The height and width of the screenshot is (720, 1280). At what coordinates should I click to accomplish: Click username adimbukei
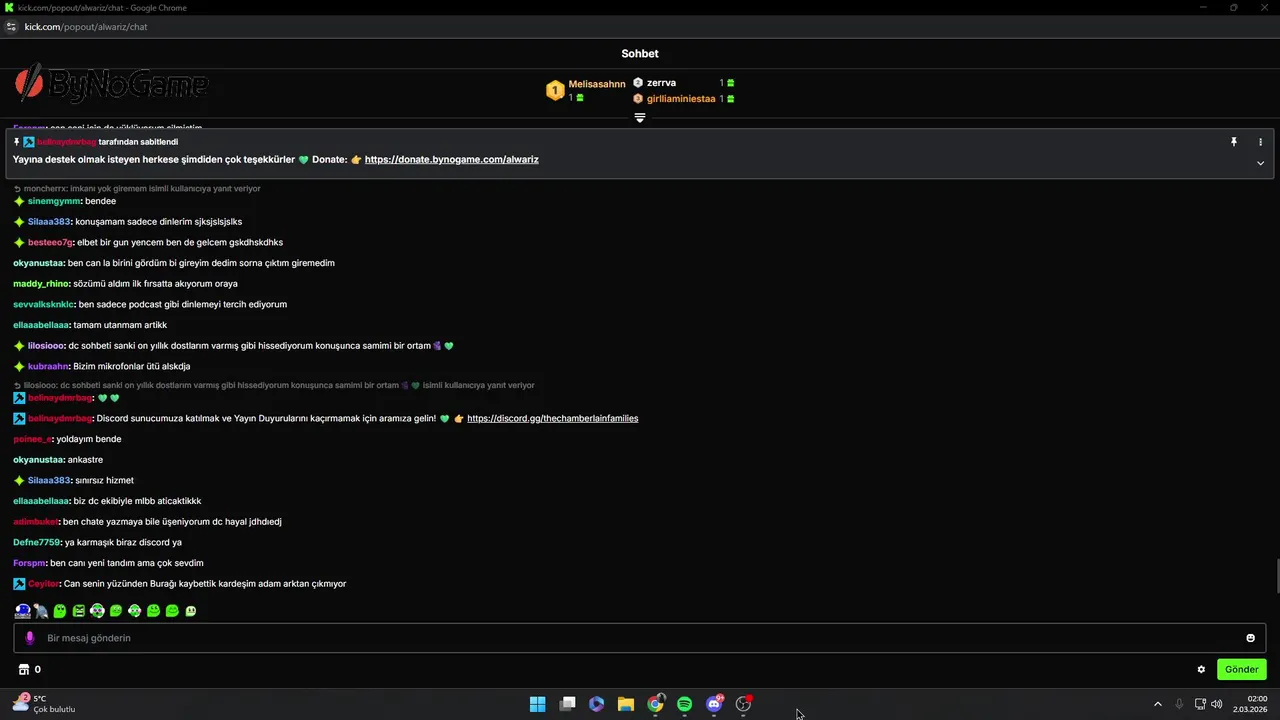pyautogui.click(x=36, y=522)
